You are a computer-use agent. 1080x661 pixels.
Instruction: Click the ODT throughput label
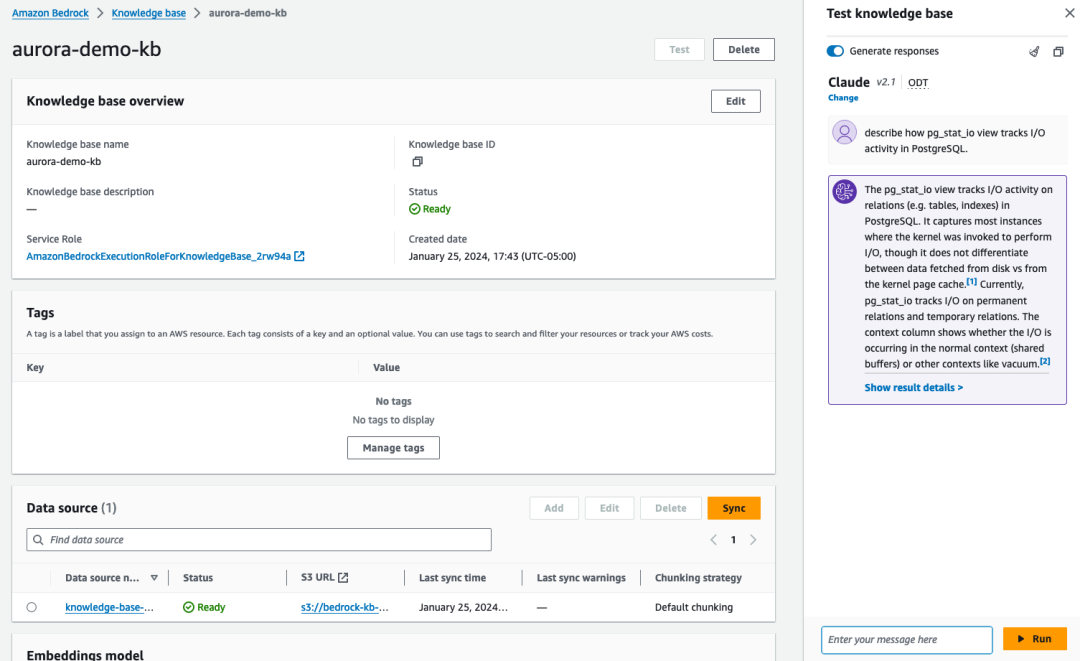coord(918,83)
